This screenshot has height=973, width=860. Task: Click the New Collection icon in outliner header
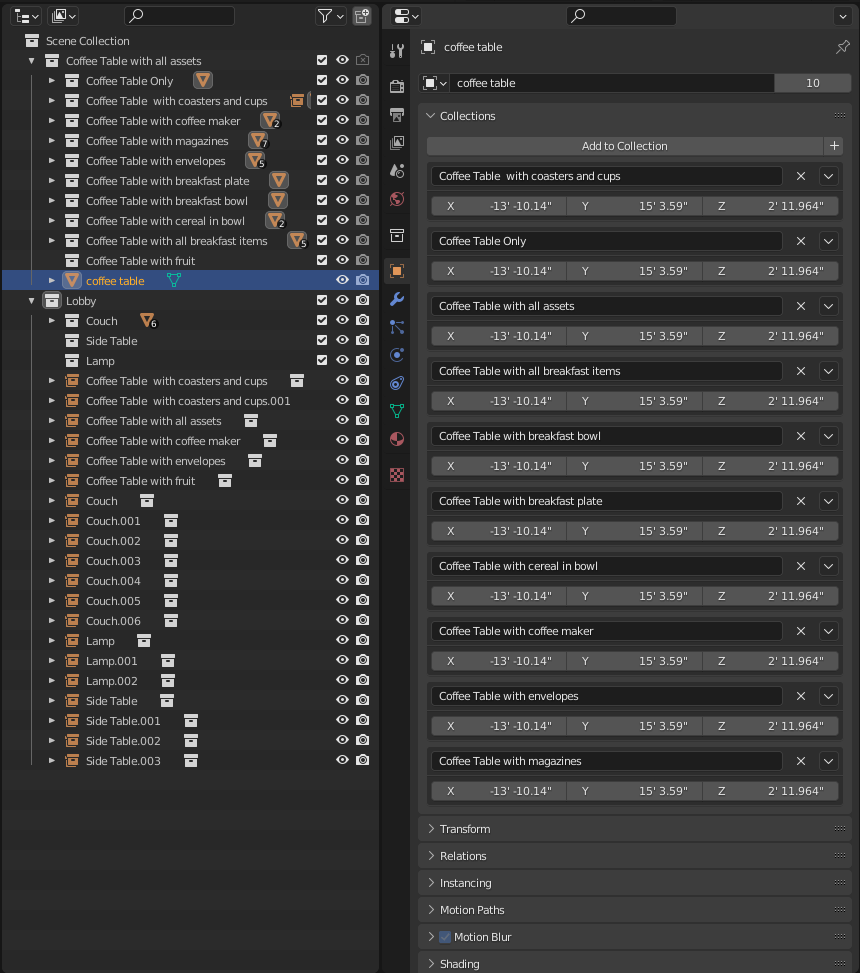[362, 16]
